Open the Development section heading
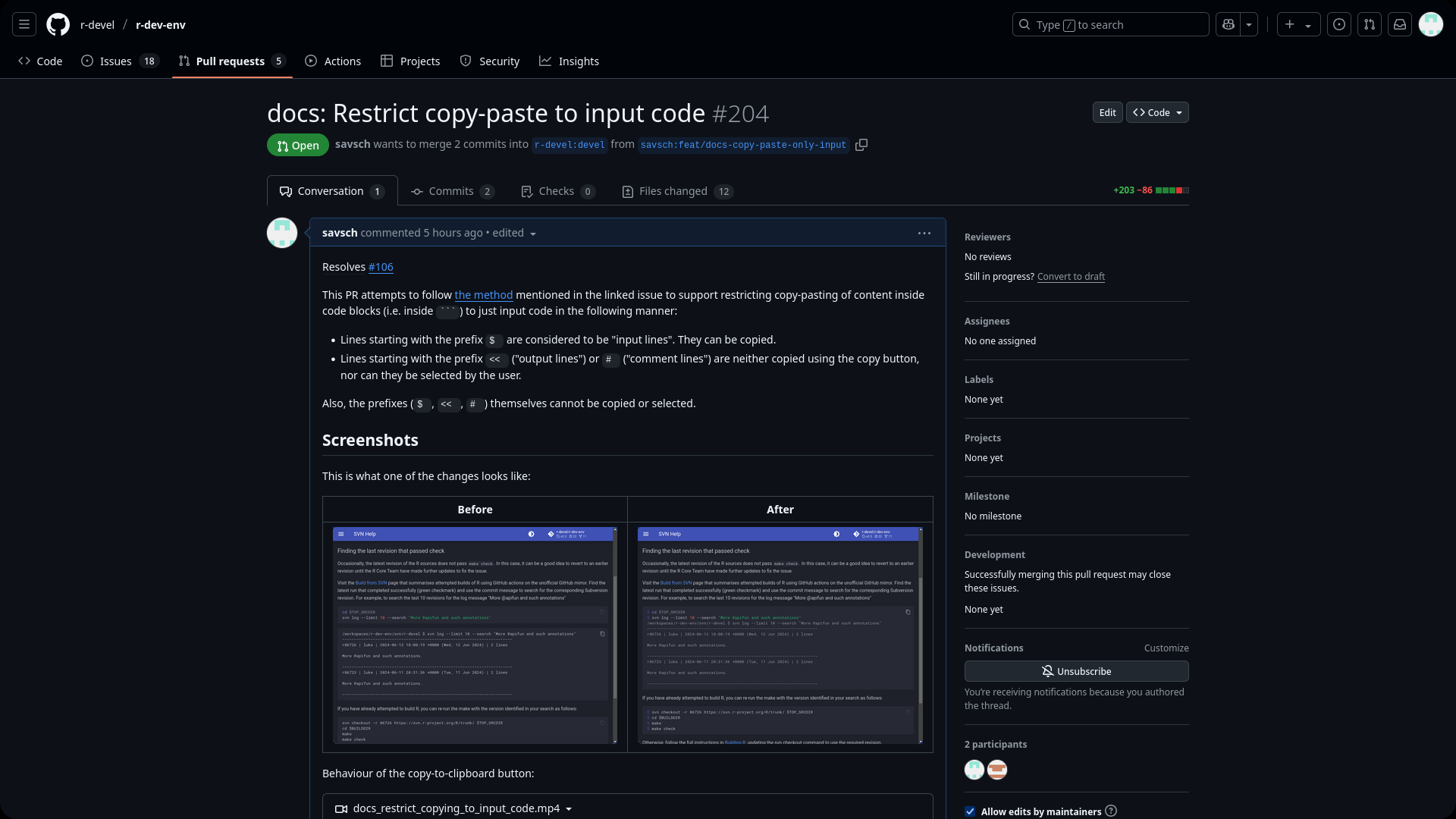Viewport: 1456px width, 819px height. click(995, 555)
